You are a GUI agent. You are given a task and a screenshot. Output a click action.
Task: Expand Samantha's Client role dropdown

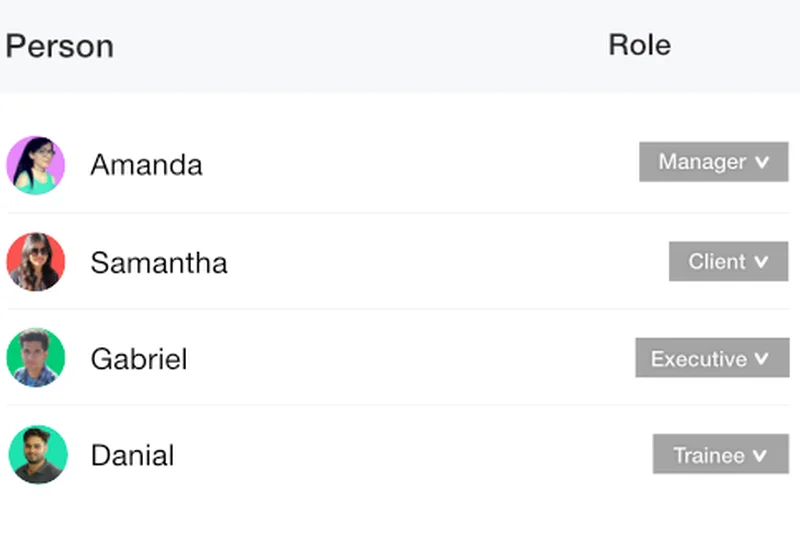(728, 262)
